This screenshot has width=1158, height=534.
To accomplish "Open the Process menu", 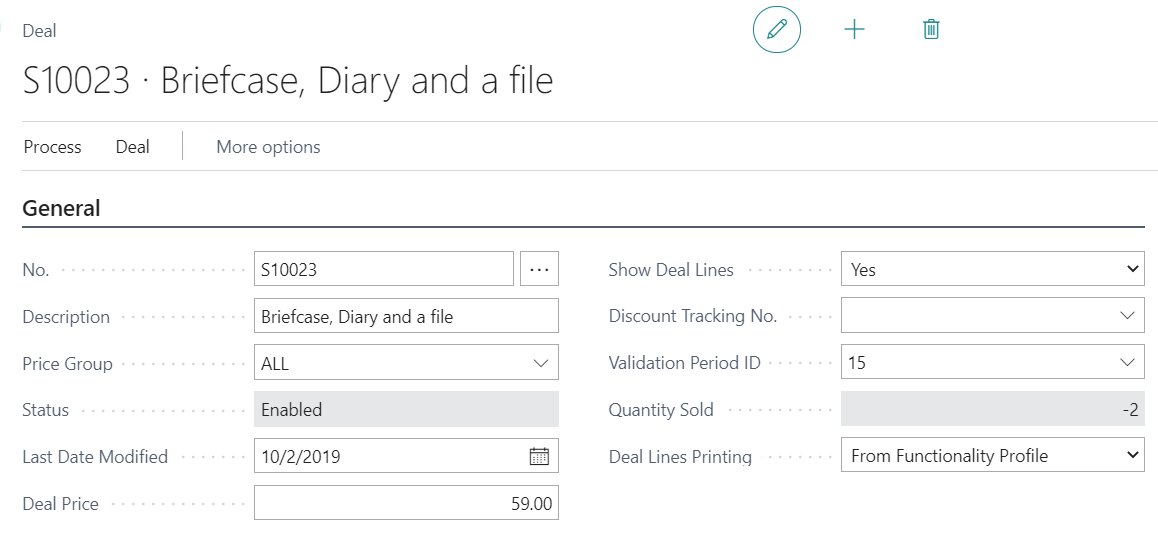I will (52, 147).
